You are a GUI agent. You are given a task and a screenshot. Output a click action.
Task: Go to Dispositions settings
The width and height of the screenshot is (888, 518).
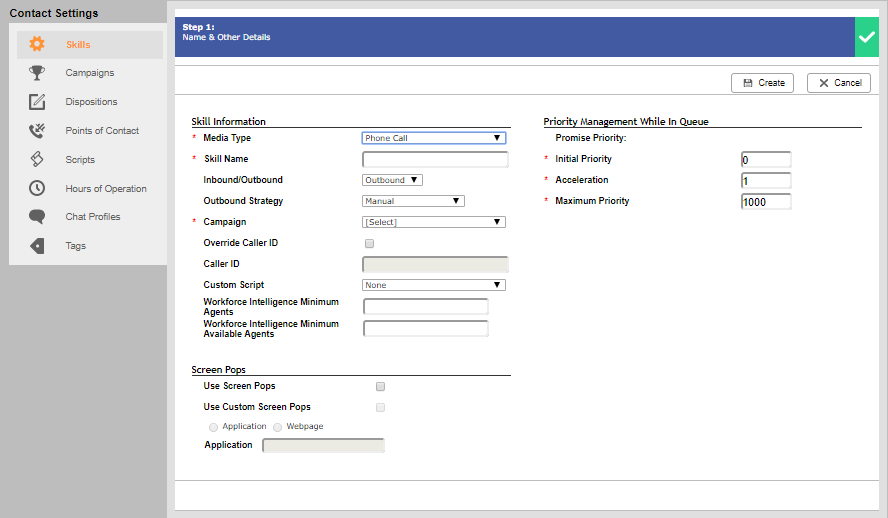pyautogui.click(x=90, y=102)
